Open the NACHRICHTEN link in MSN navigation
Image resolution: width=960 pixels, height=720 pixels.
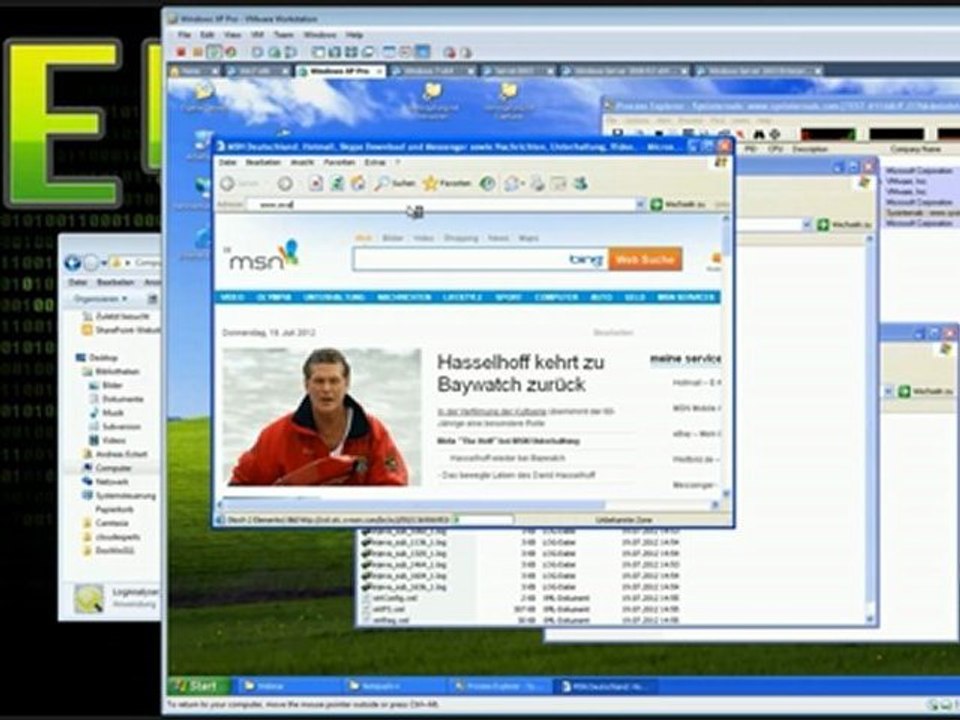[x=404, y=298]
